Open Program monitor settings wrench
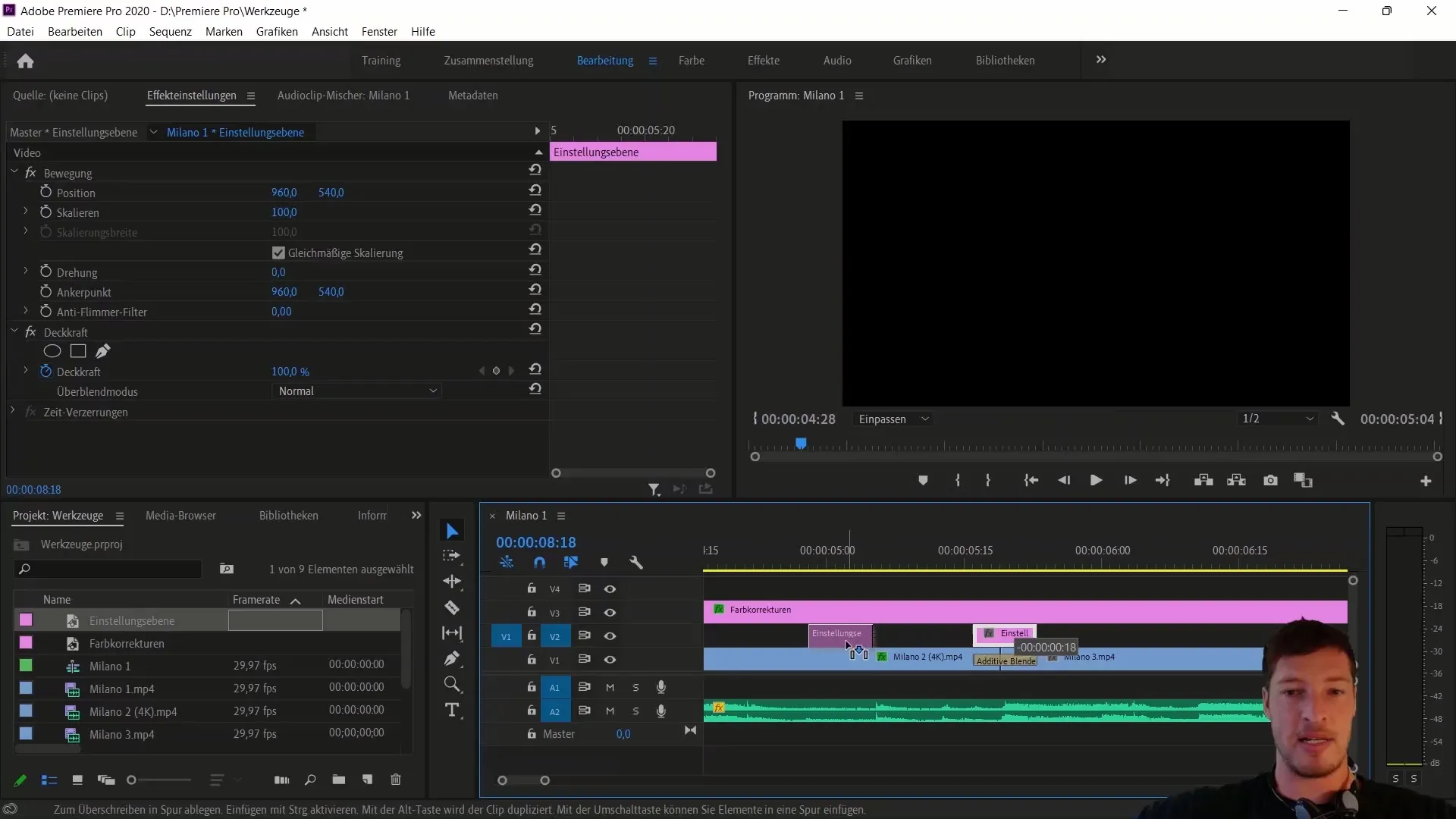The height and width of the screenshot is (819, 1456). [x=1338, y=419]
